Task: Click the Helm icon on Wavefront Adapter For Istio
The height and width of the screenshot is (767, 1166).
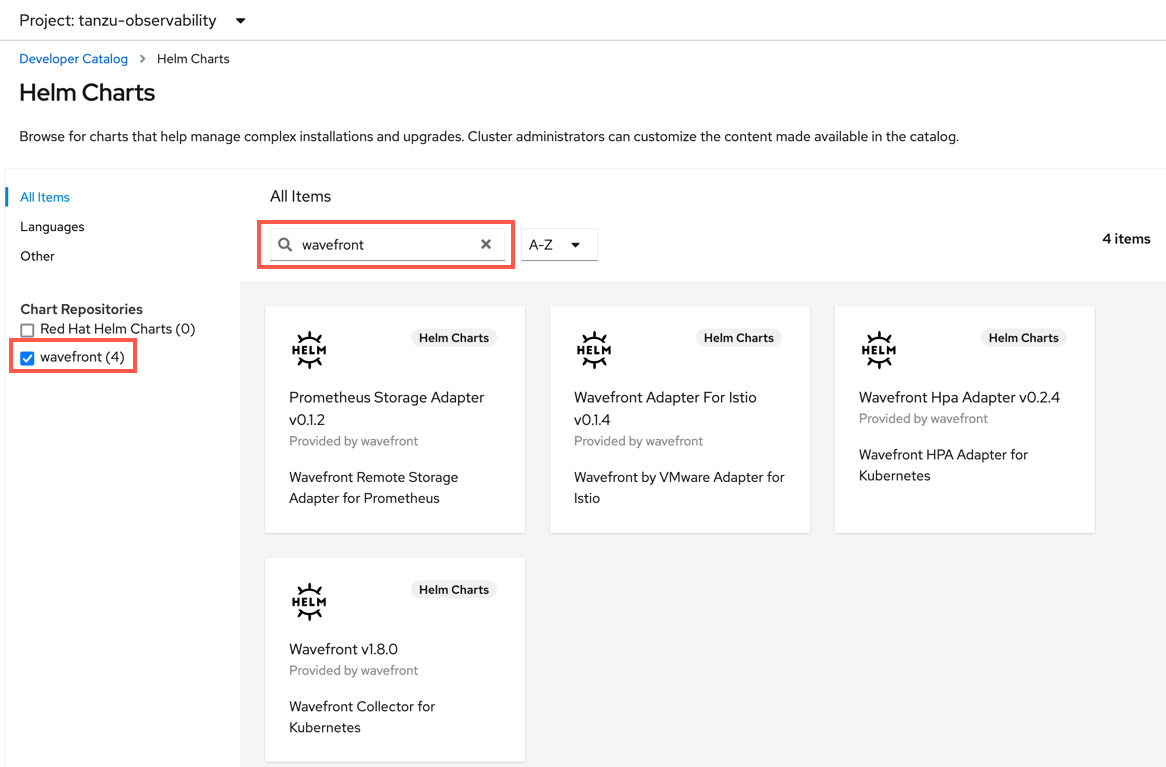Action: [593, 350]
